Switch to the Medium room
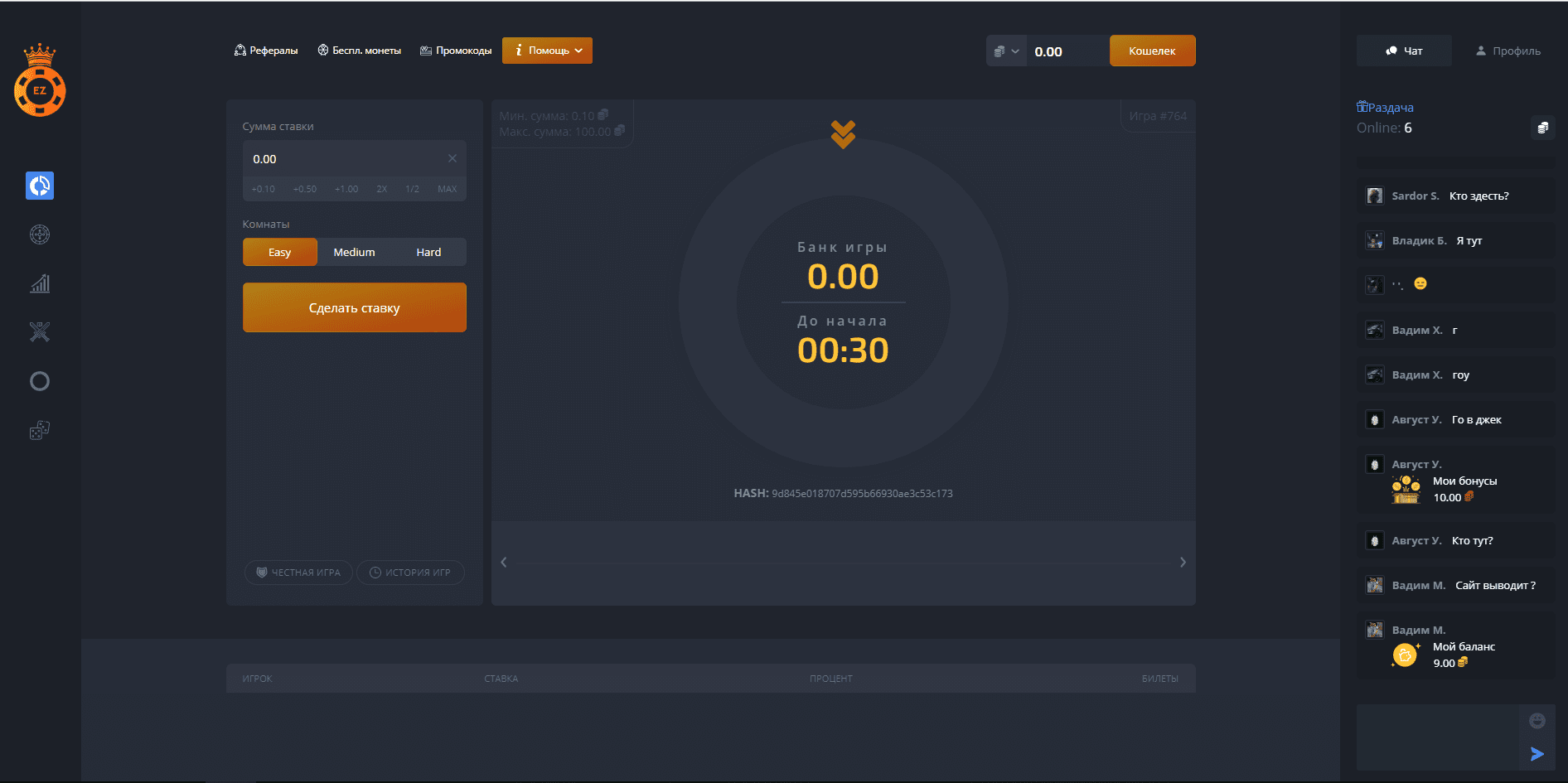Screen dimensions: 1568x783 [x=354, y=252]
